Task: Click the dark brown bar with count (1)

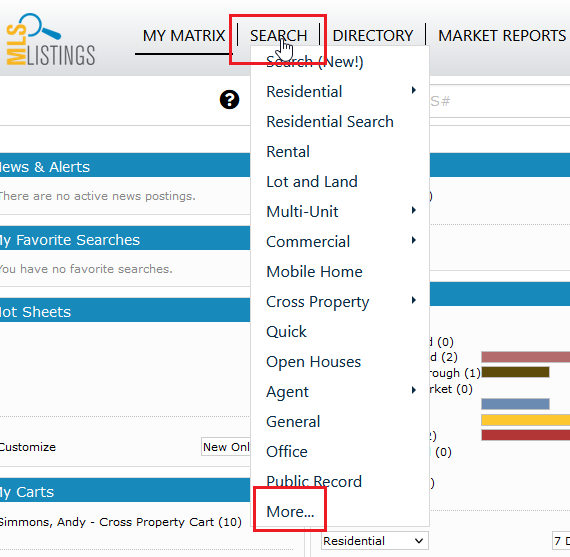Action: click(x=515, y=372)
